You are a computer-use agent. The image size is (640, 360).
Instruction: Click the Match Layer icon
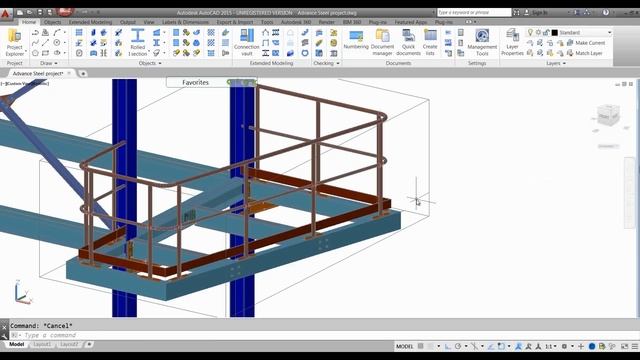(x=570, y=53)
